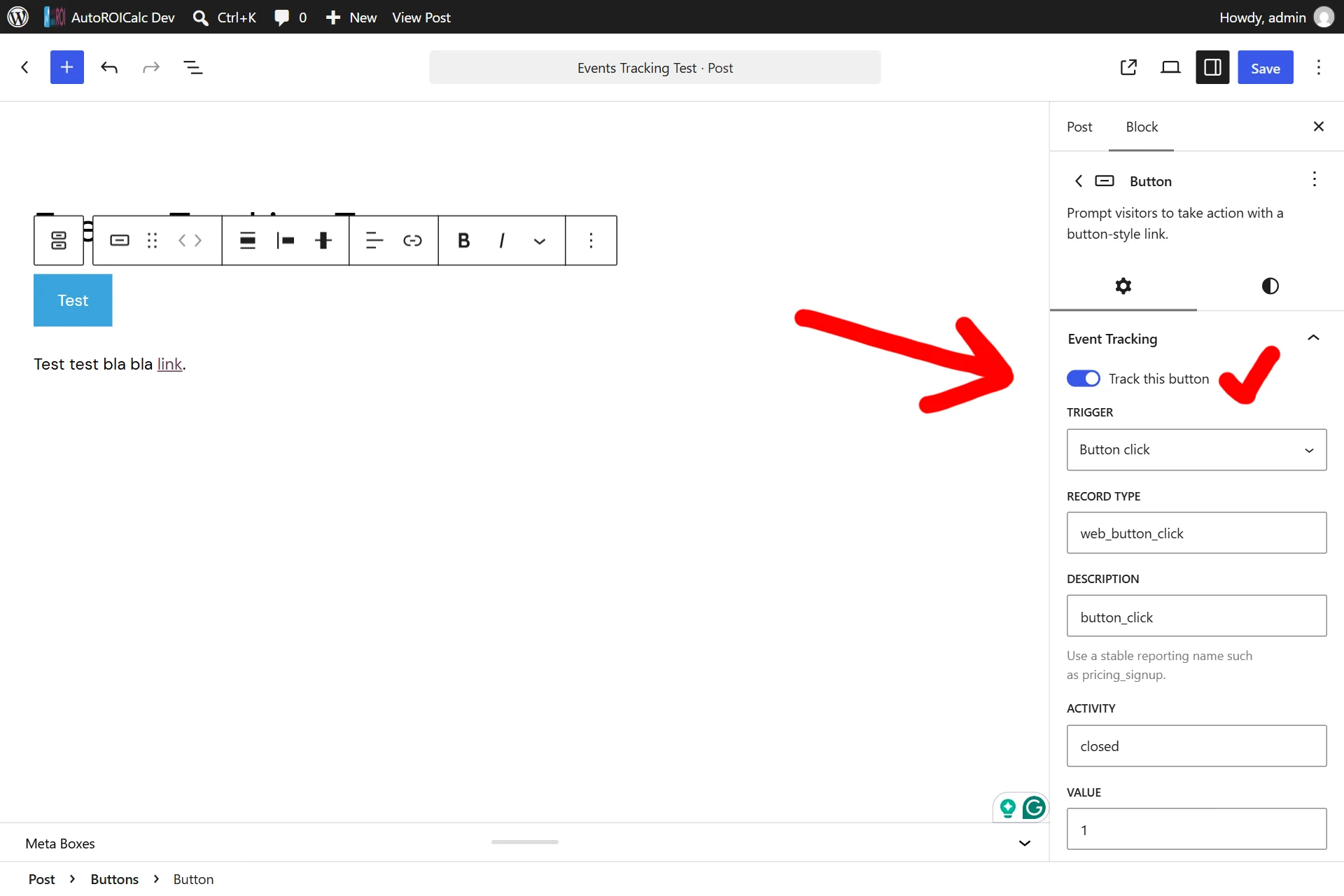Open the vertical alignment control
This screenshot has width=1344, height=896.
286,241
